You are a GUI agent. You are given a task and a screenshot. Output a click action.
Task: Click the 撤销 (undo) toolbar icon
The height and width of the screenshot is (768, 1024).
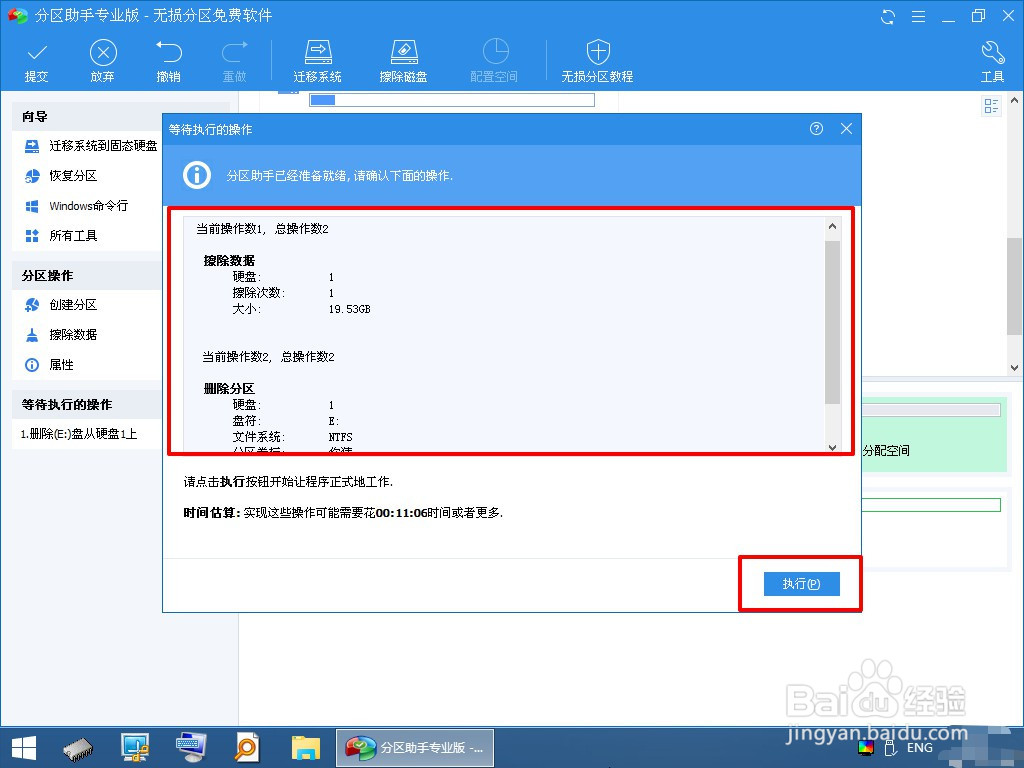[168, 61]
